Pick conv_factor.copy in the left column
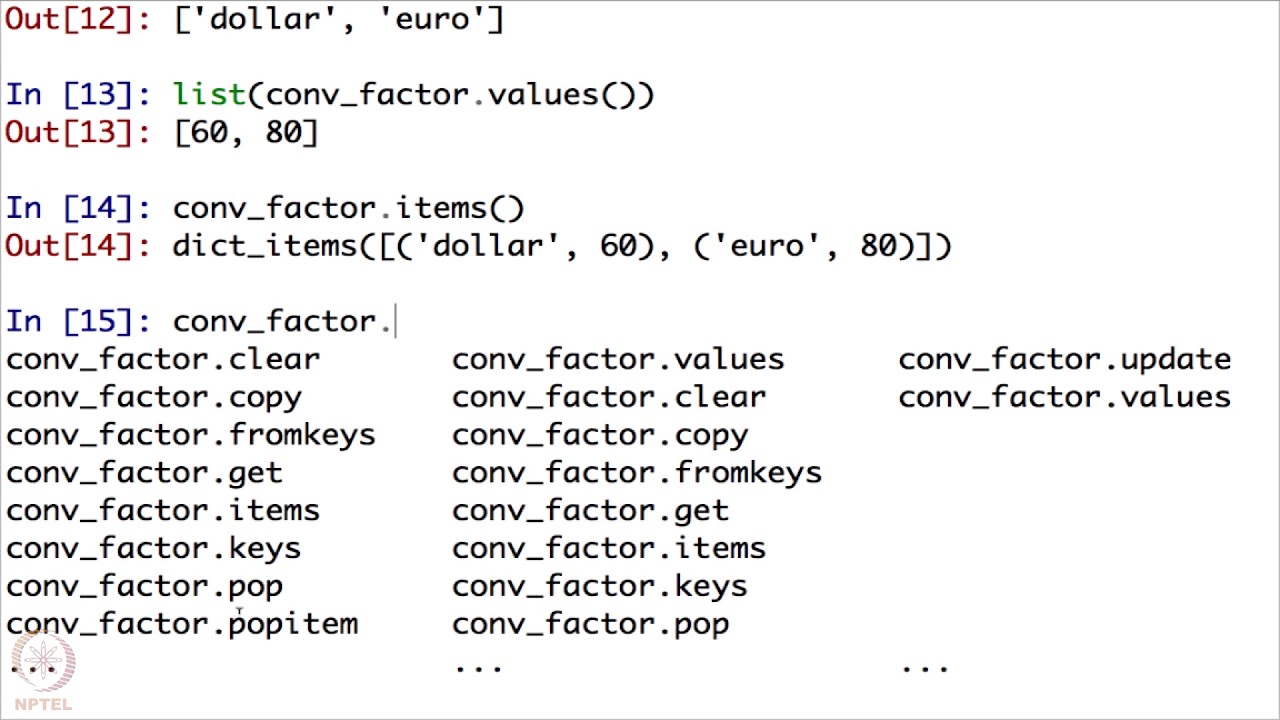Image resolution: width=1280 pixels, height=720 pixels. coord(153,398)
